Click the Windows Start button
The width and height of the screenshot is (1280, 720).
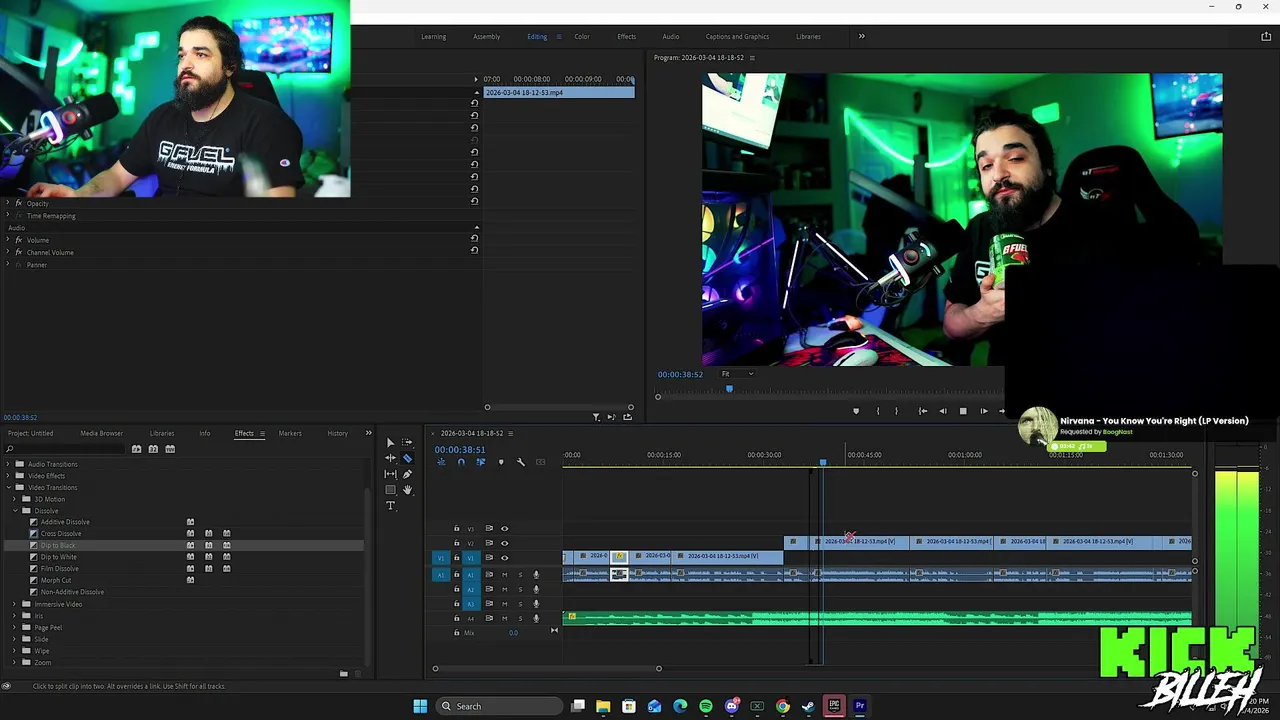click(x=420, y=706)
